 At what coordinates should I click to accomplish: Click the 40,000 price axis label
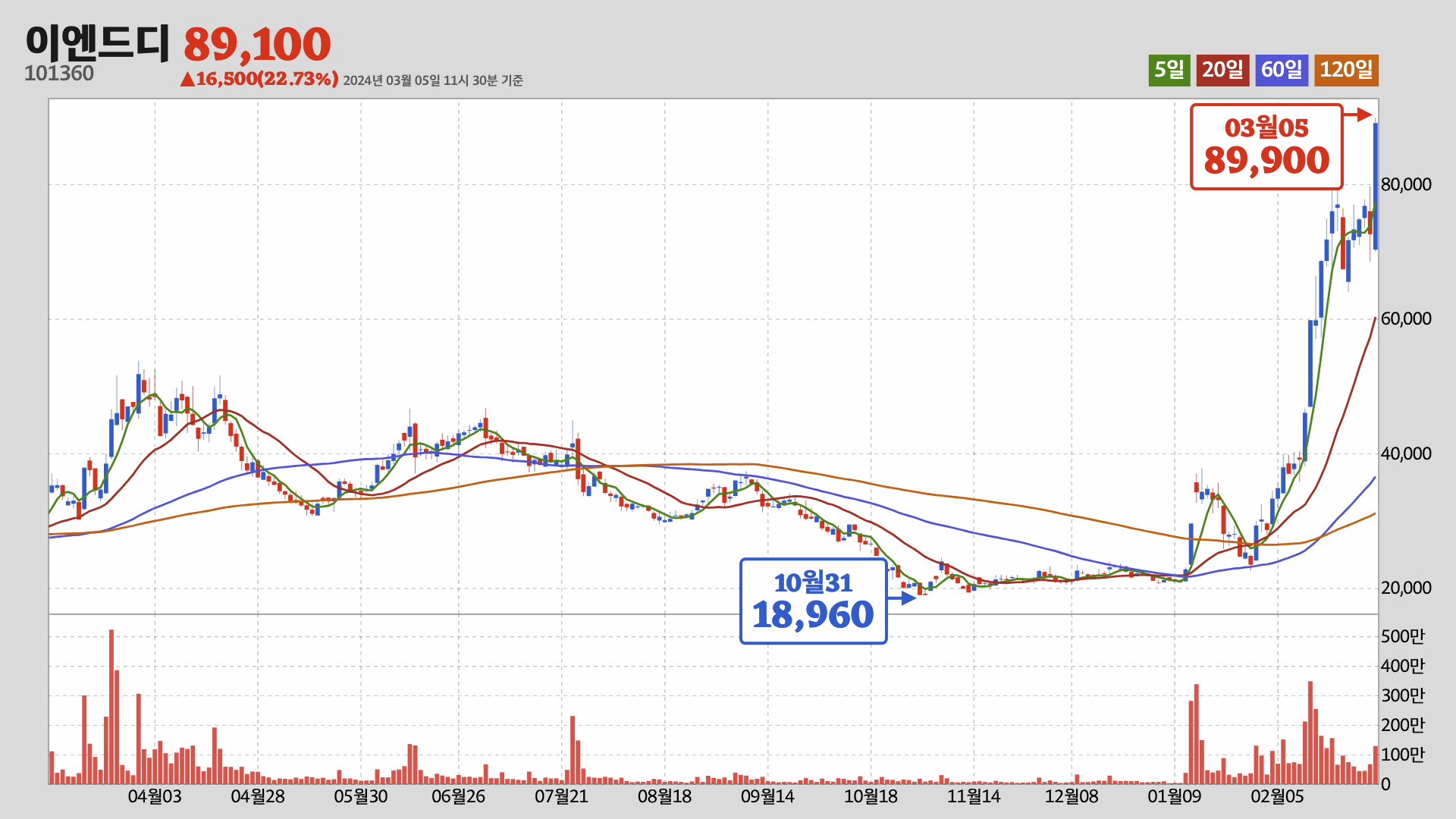[x=1406, y=453]
